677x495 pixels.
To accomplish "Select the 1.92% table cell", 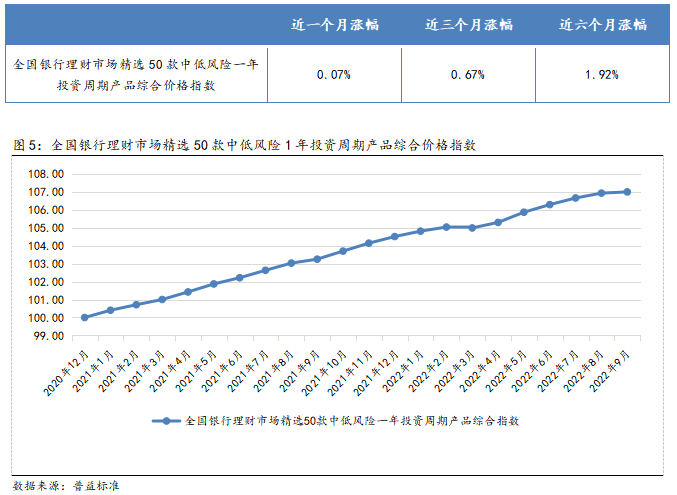I will point(601,75).
